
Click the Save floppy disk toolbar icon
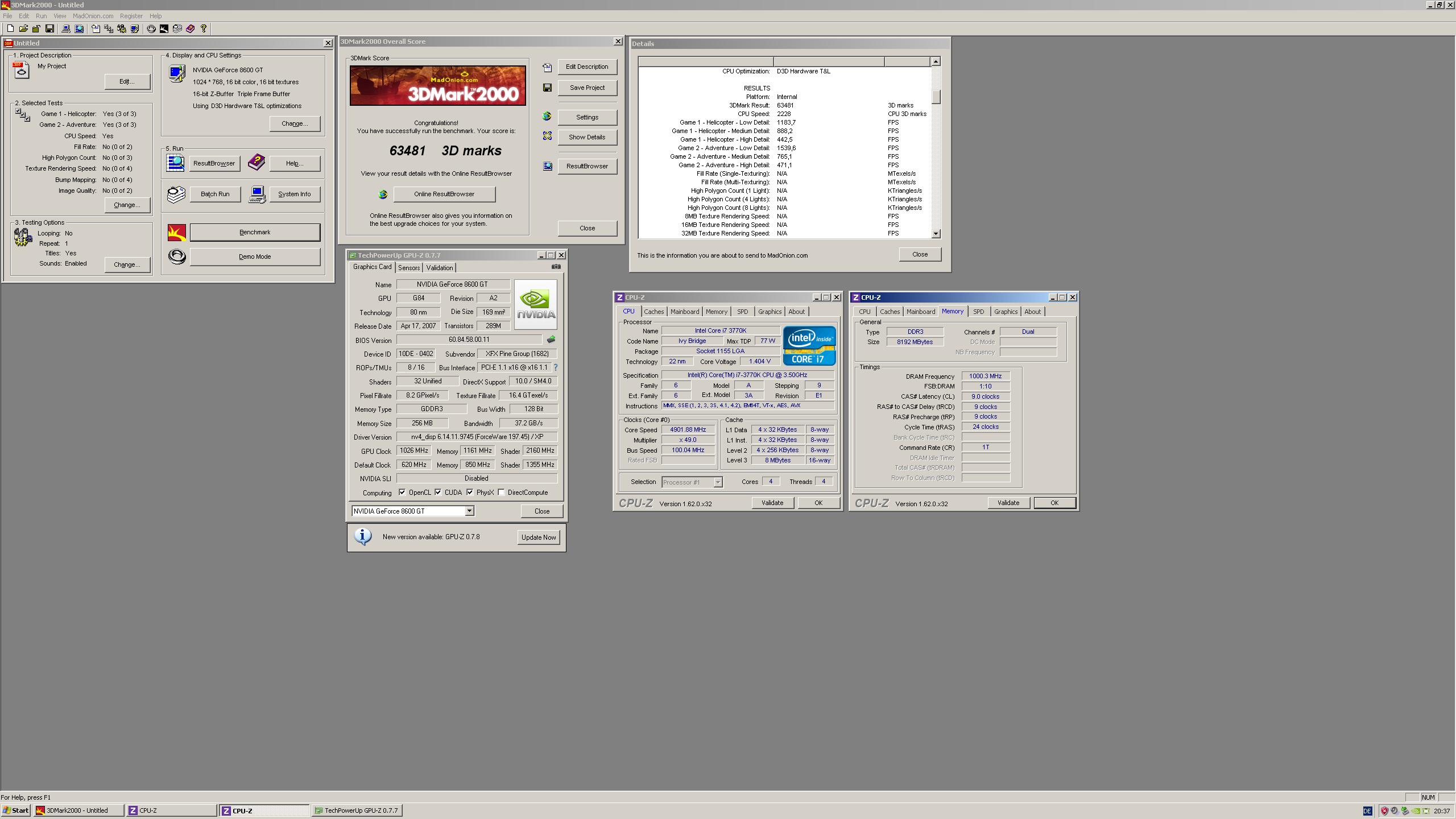[x=49, y=28]
